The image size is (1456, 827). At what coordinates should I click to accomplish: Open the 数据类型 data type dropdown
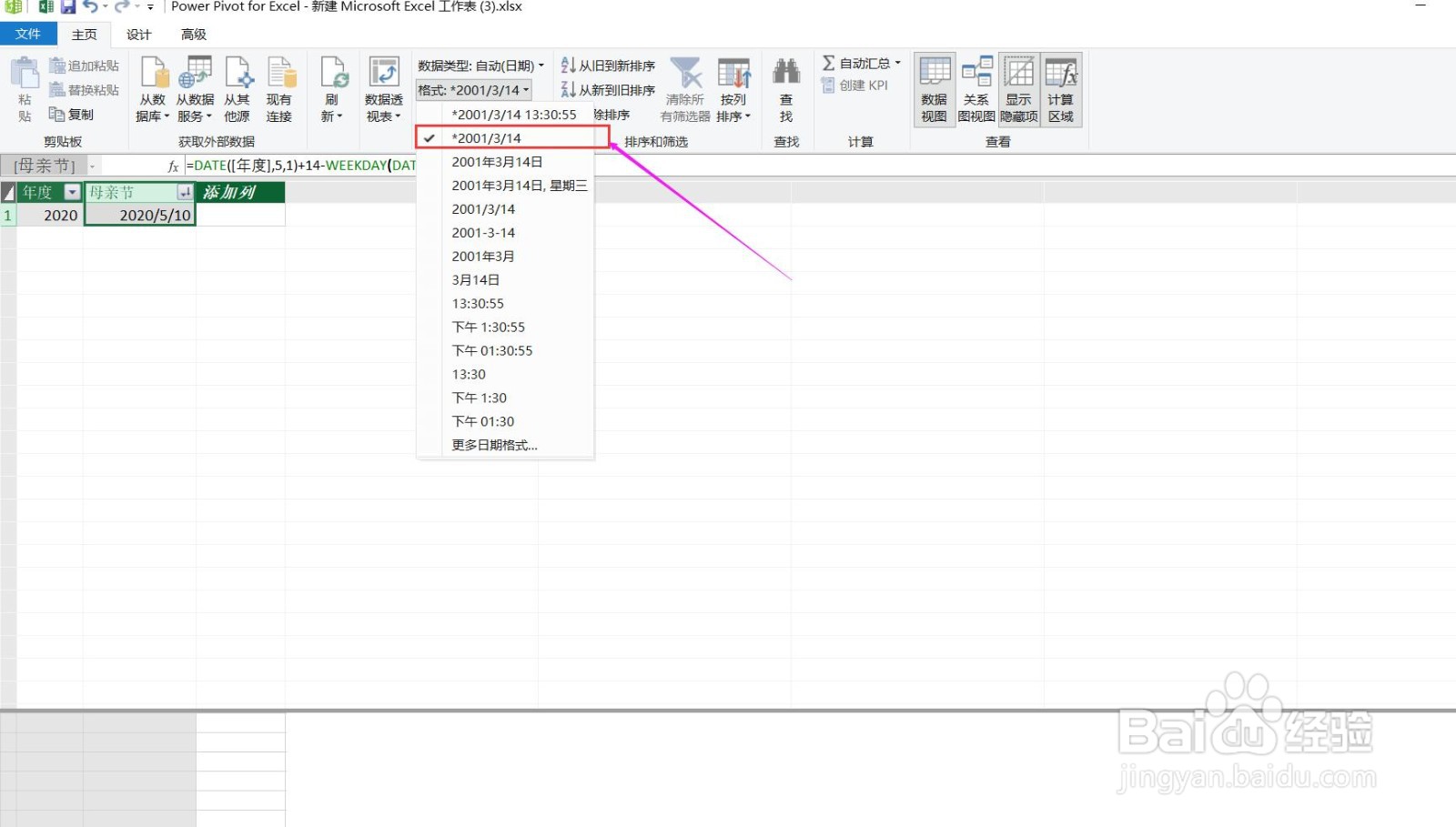pos(480,66)
